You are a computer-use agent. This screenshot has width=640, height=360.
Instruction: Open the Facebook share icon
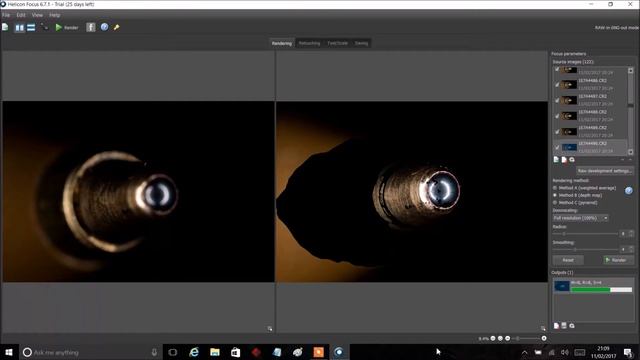pos(91,27)
